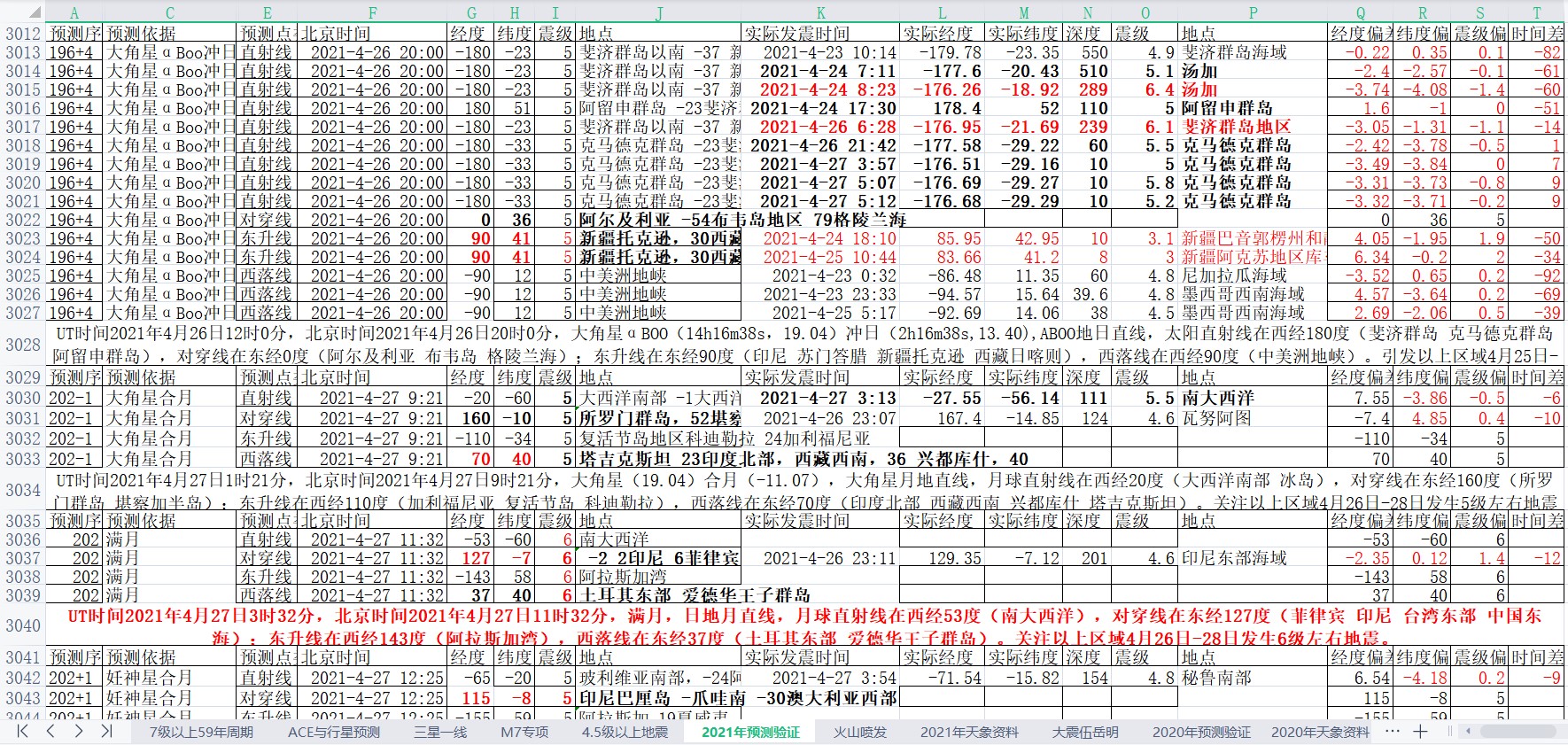This screenshot has width=1568, height=745.
Task: Open the 2021年天象资料 sheet tab
Action: click(969, 732)
